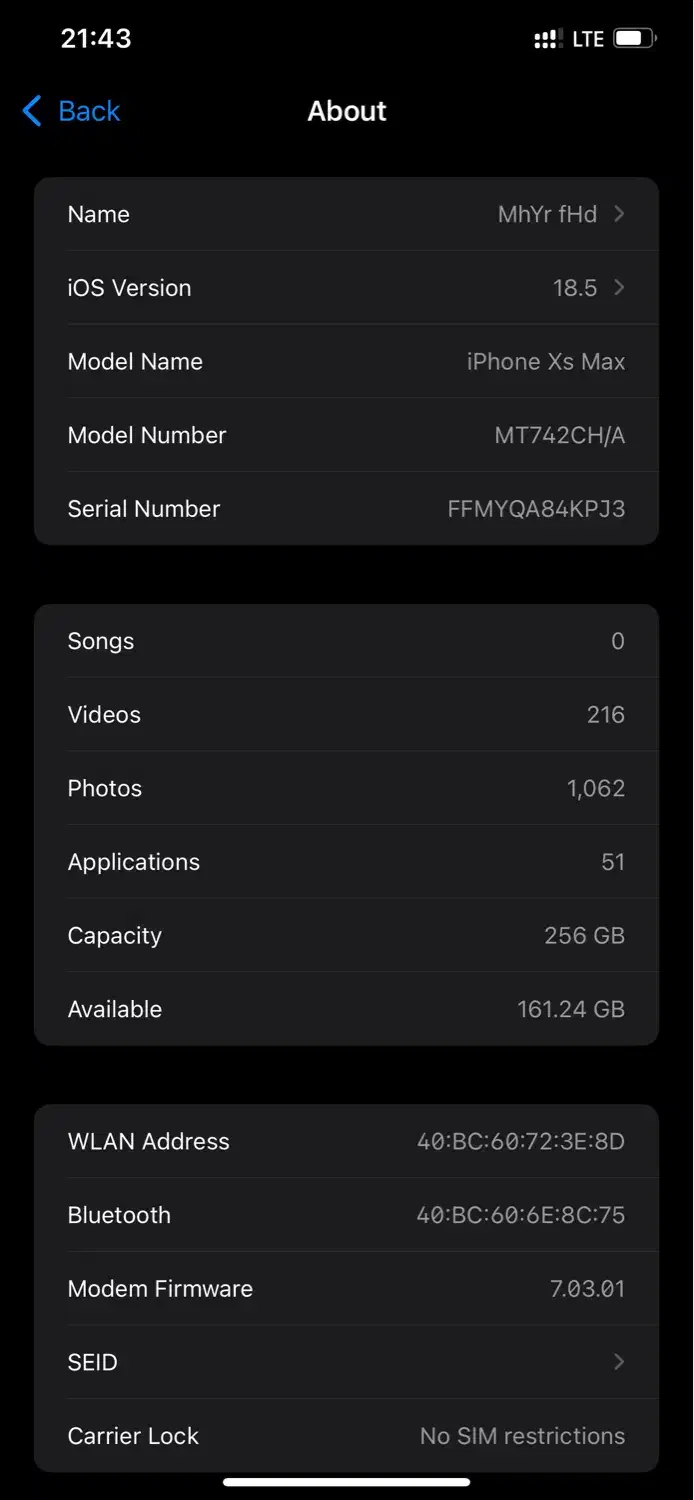Tap the clock showing 21:43
The height and width of the screenshot is (1500, 694).
96,39
